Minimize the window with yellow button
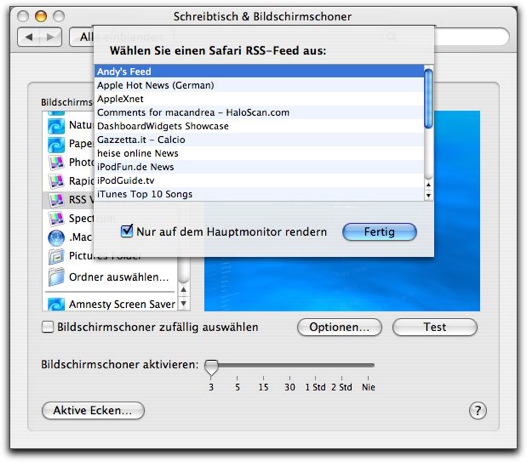Screen dimensions: 527x462 [x=41, y=16]
